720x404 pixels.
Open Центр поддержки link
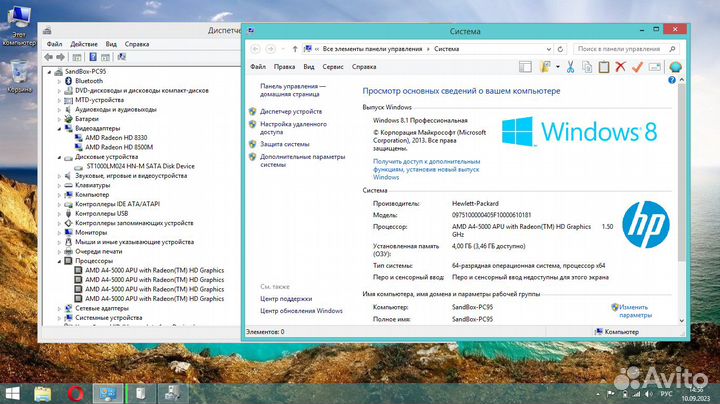click(286, 299)
